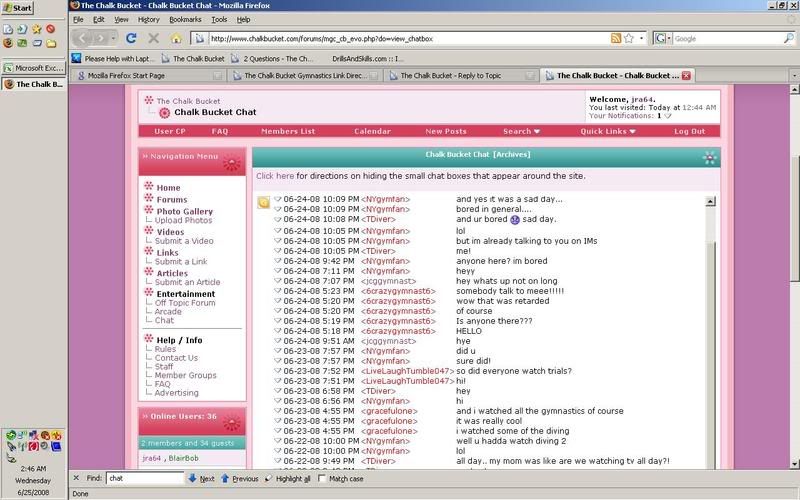Click in the Google search box
800x500 pixels.
click(x=728, y=38)
